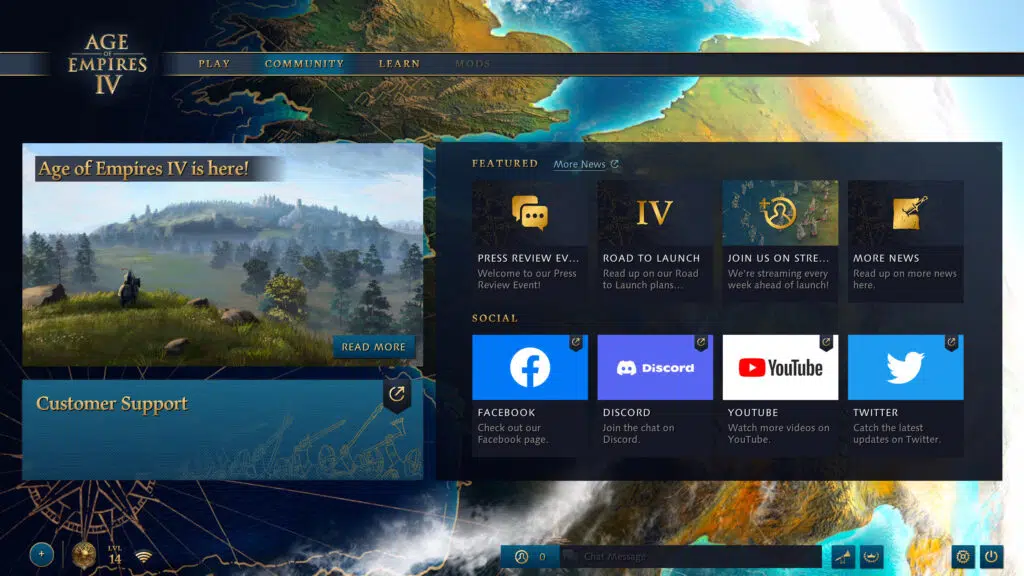Click the power quit button
Viewport: 1024px width, 576px height.
click(991, 556)
